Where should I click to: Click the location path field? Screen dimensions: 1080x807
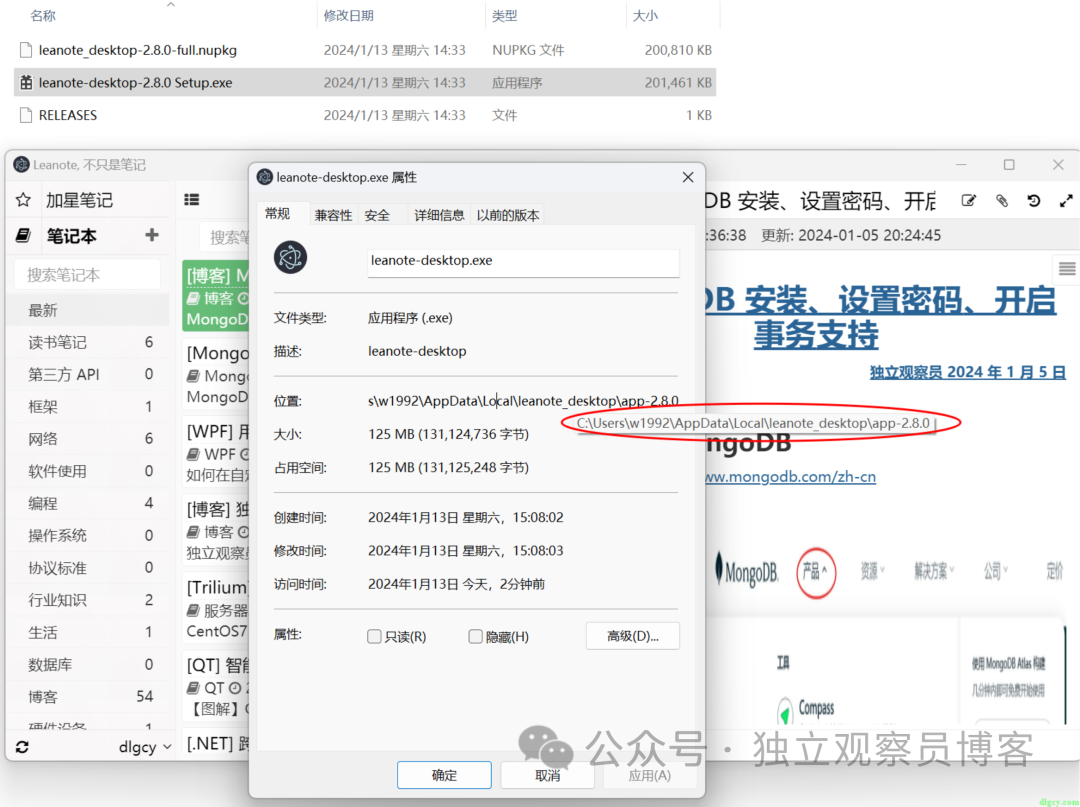tap(523, 401)
